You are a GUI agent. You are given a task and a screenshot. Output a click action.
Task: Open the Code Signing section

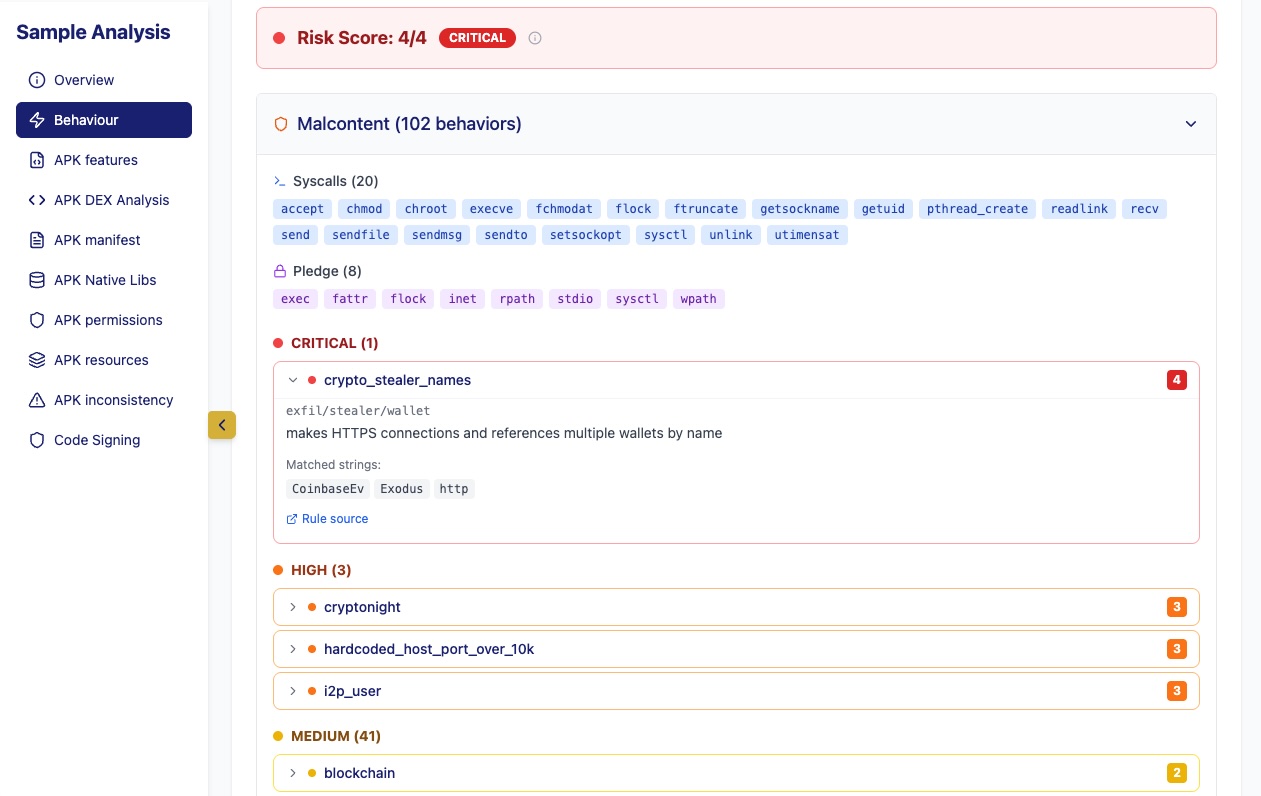(x=97, y=440)
